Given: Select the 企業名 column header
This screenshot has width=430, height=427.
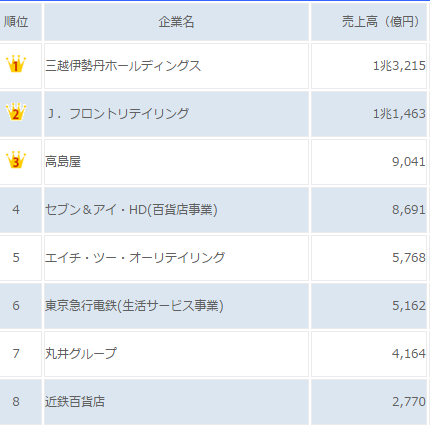Looking at the screenshot, I should click(x=176, y=22).
